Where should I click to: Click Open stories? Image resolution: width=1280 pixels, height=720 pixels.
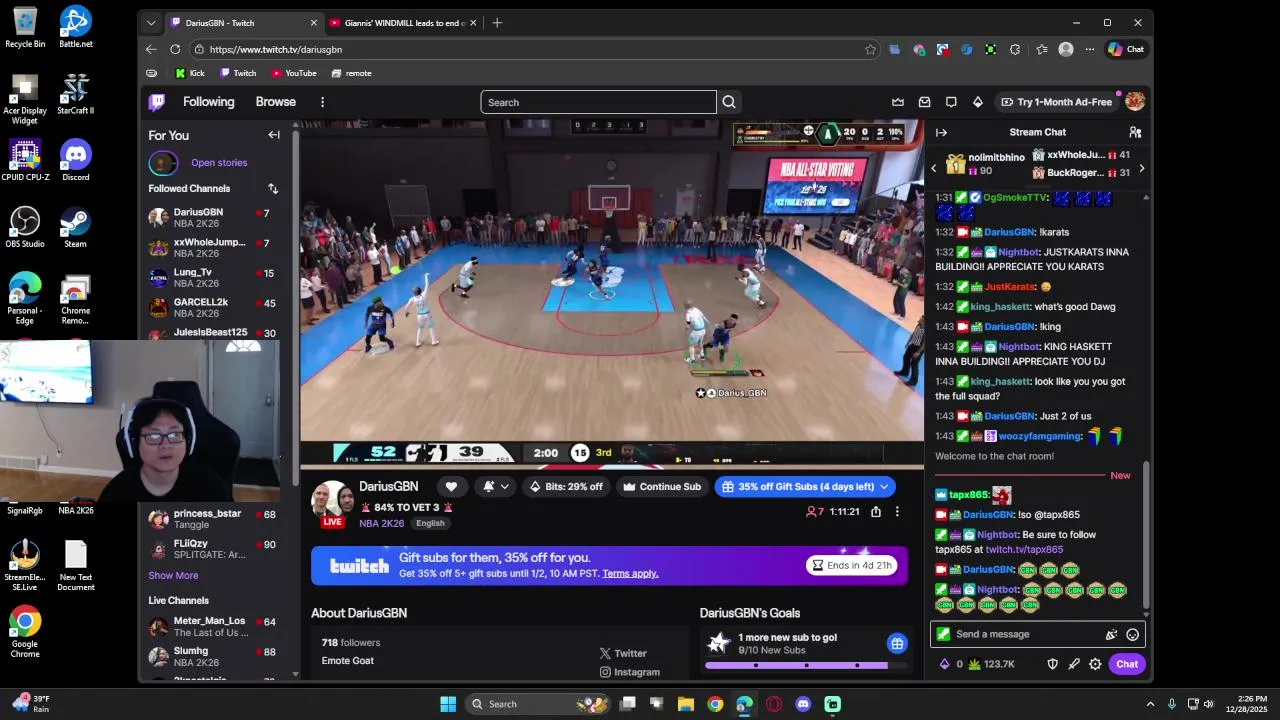click(x=219, y=163)
